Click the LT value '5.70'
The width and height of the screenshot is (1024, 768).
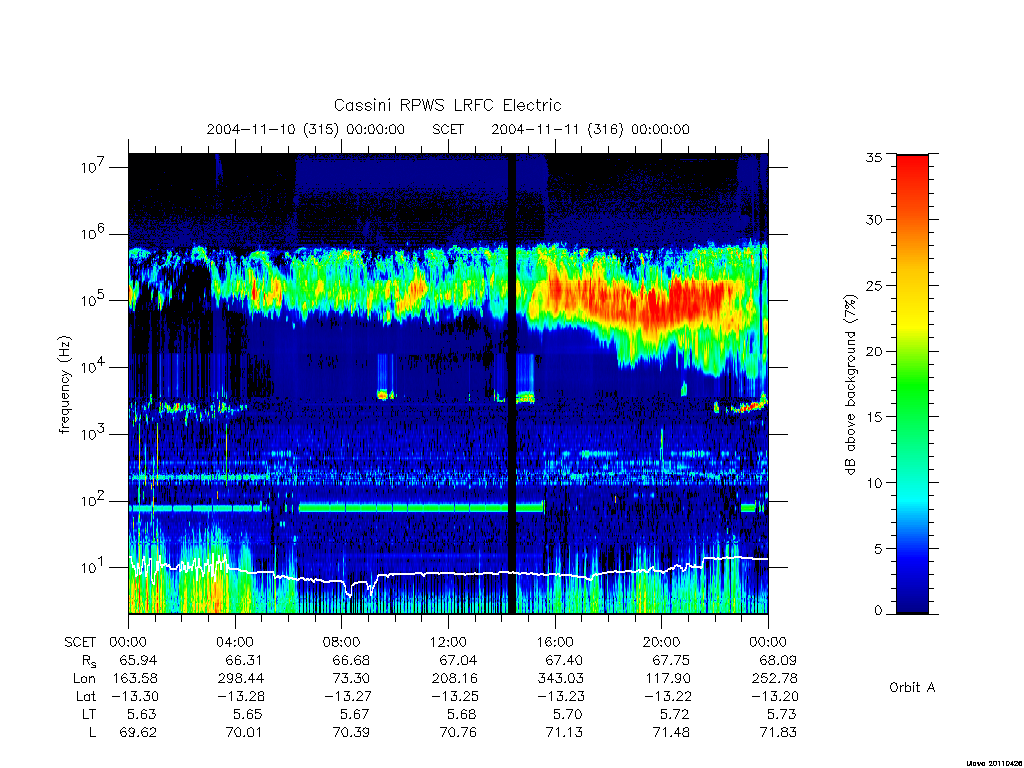(x=567, y=714)
